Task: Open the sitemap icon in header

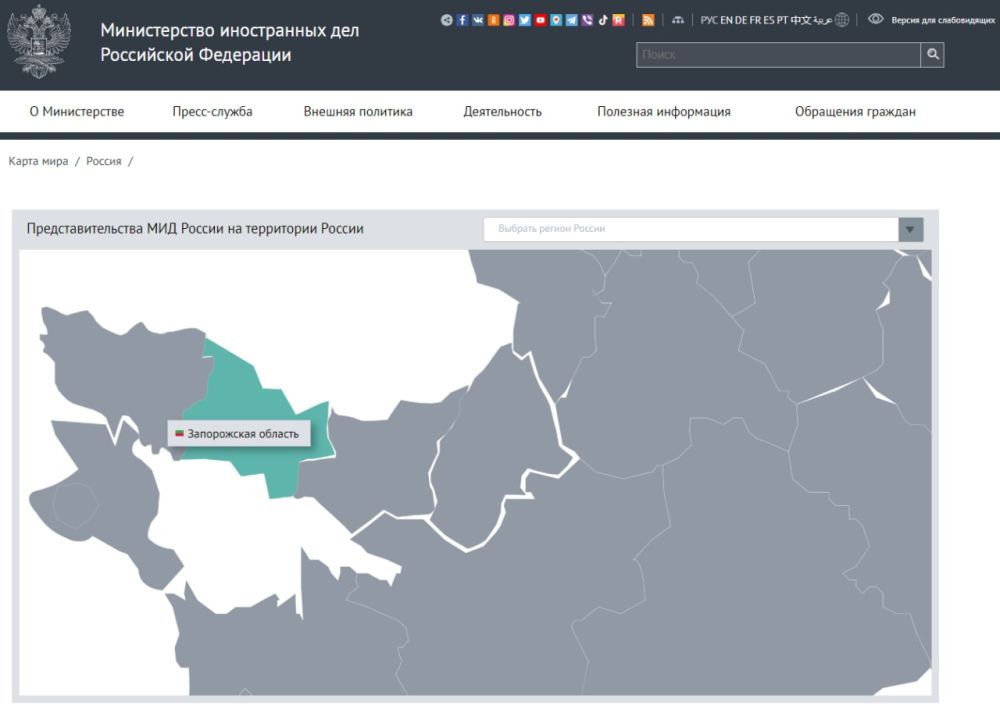Action: [x=678, y=20]
